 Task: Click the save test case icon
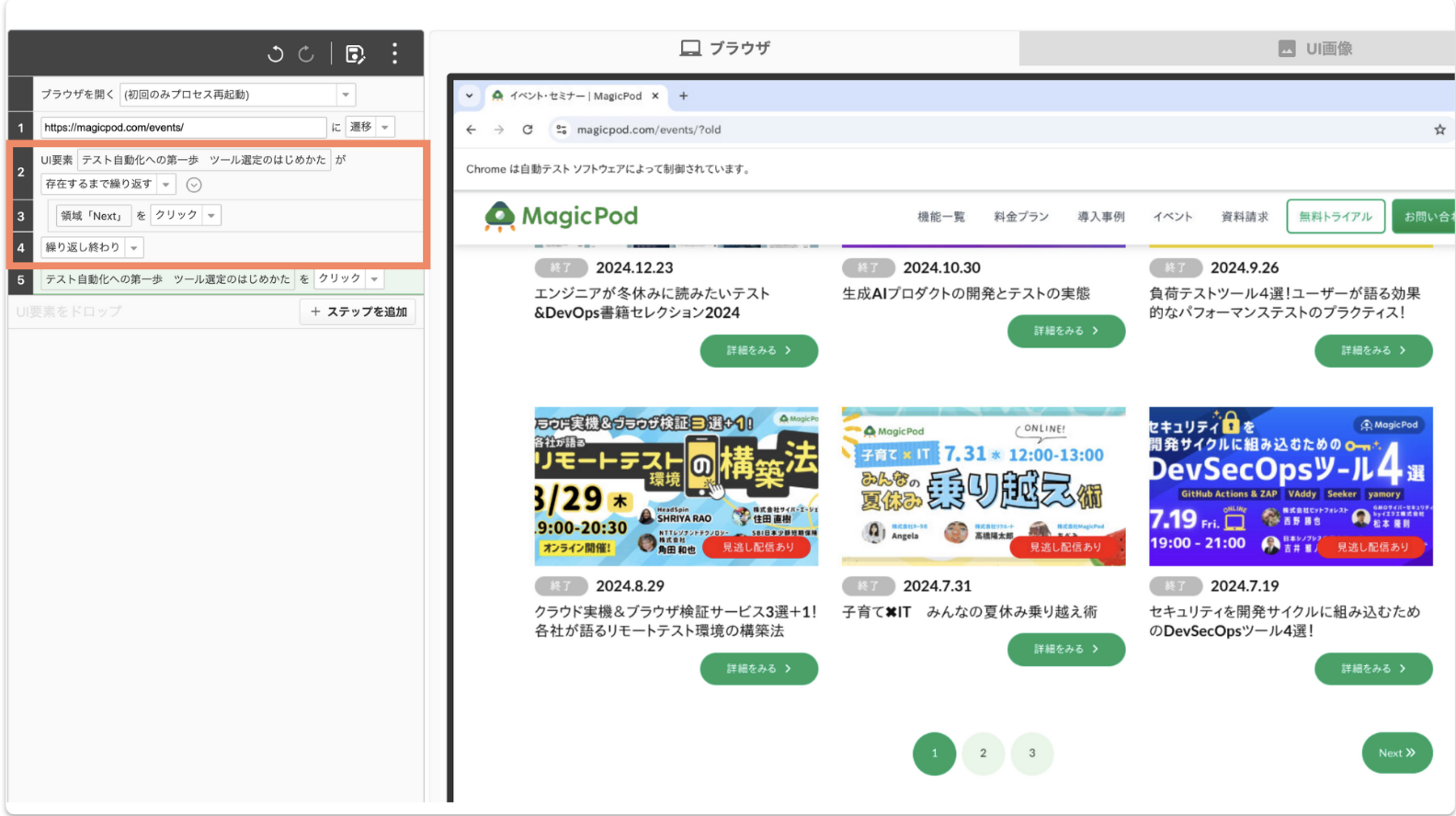355,54
